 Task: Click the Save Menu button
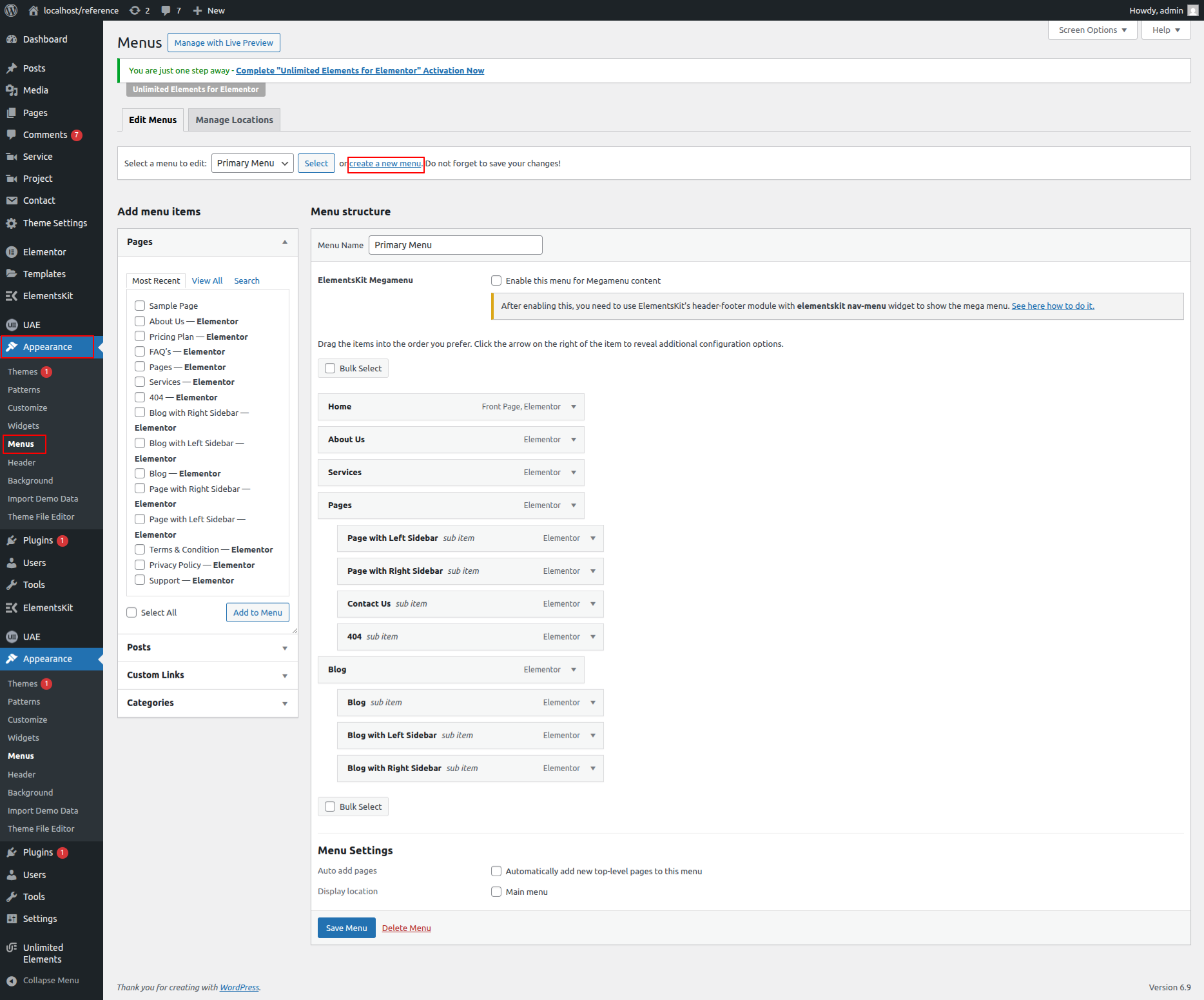[x=347, y=928]
